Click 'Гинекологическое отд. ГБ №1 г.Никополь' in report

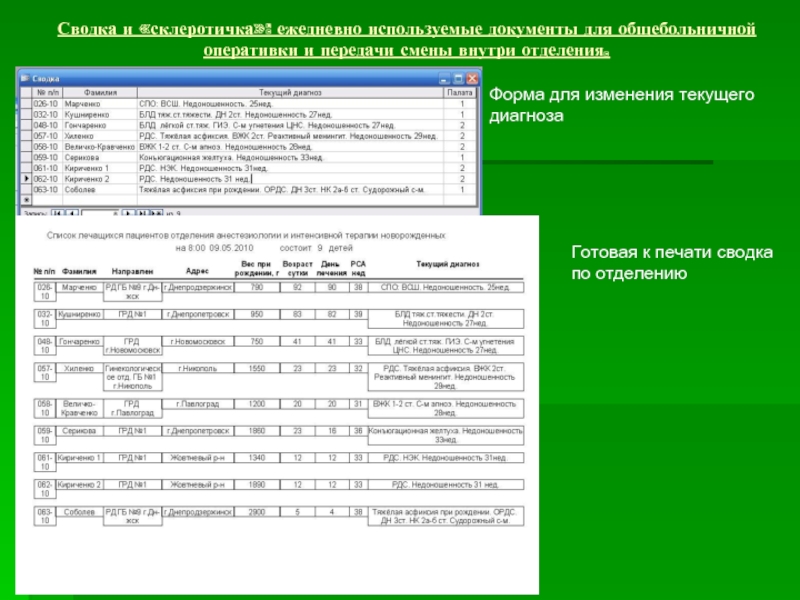(133, 377)
